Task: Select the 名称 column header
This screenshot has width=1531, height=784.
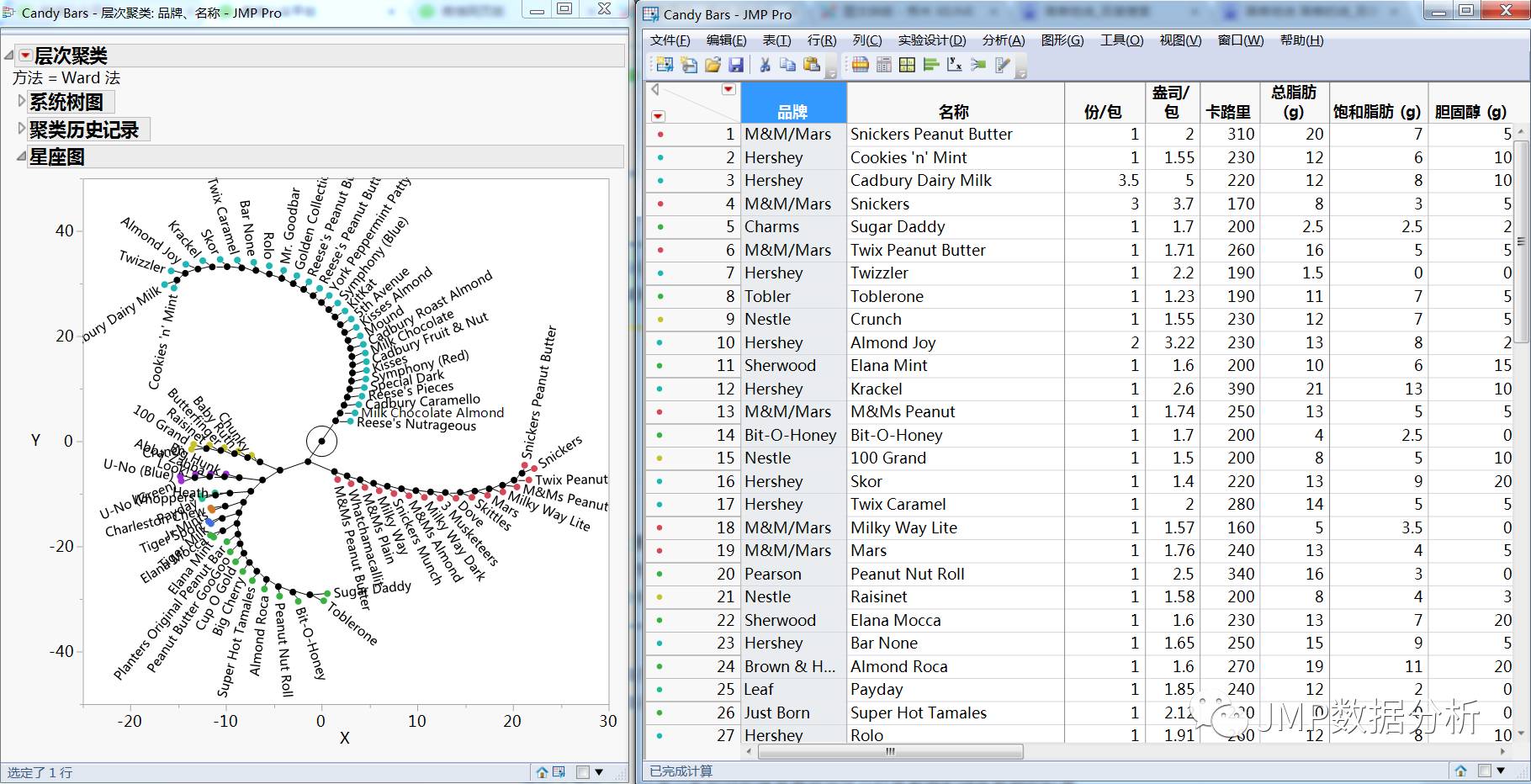Action: click(955, 103)
